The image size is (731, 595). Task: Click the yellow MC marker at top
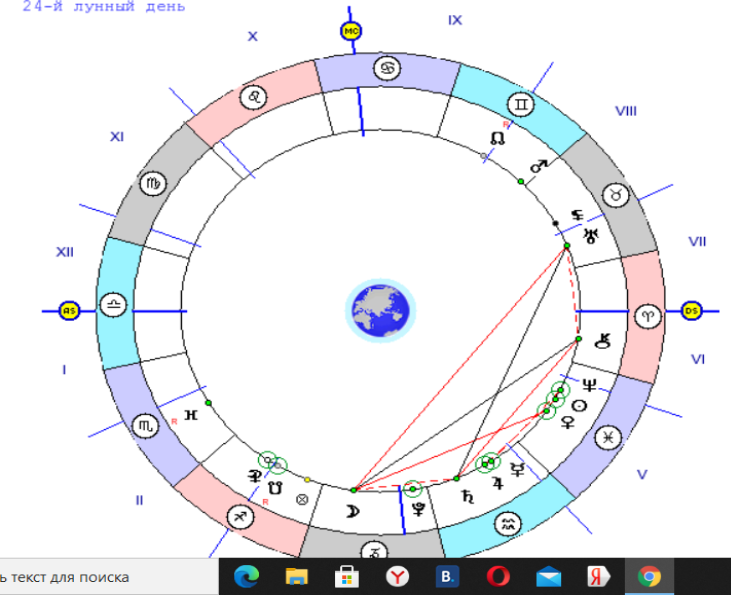[x=350, y=31]
